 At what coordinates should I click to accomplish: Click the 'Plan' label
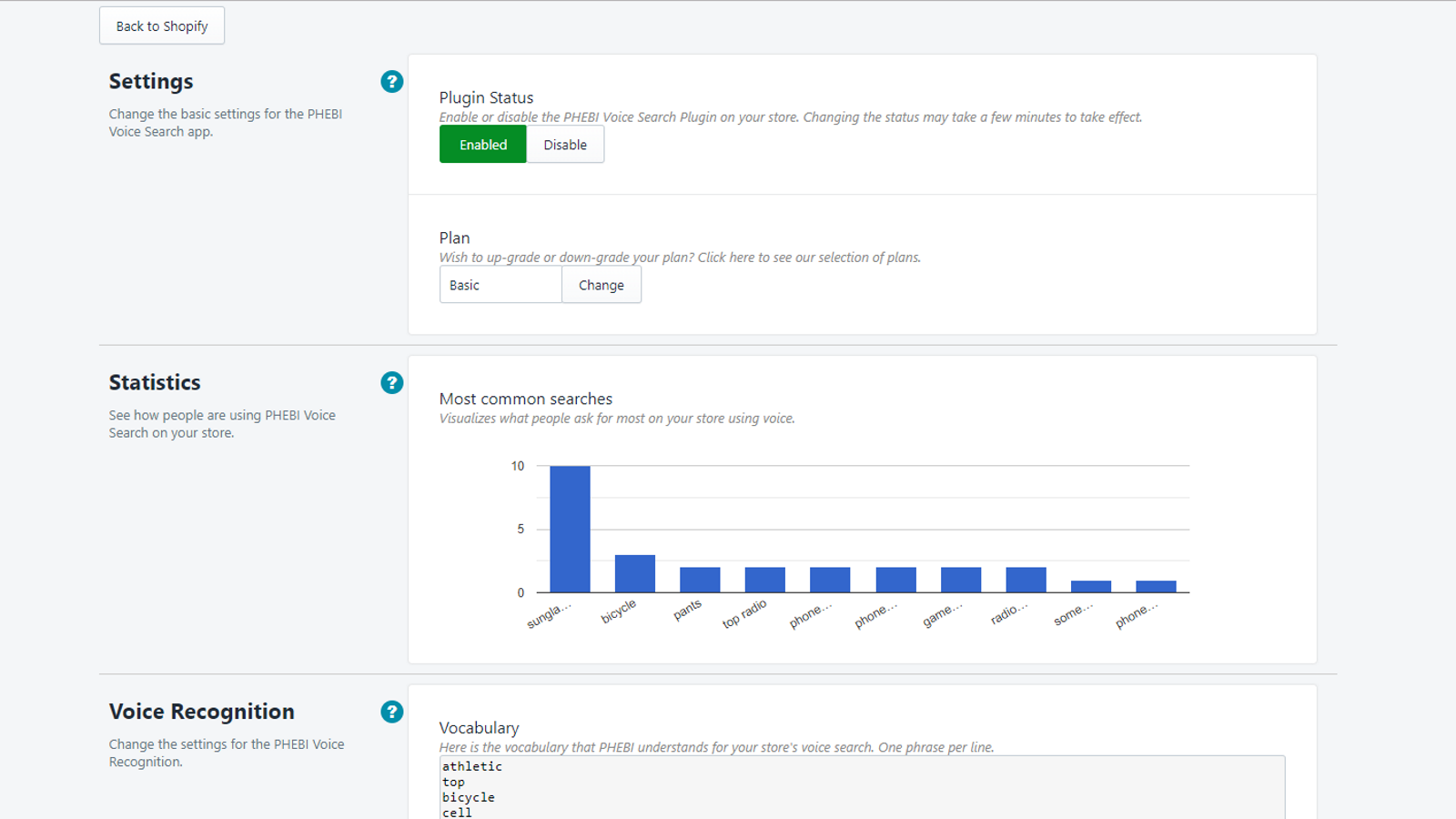point(455,238)
